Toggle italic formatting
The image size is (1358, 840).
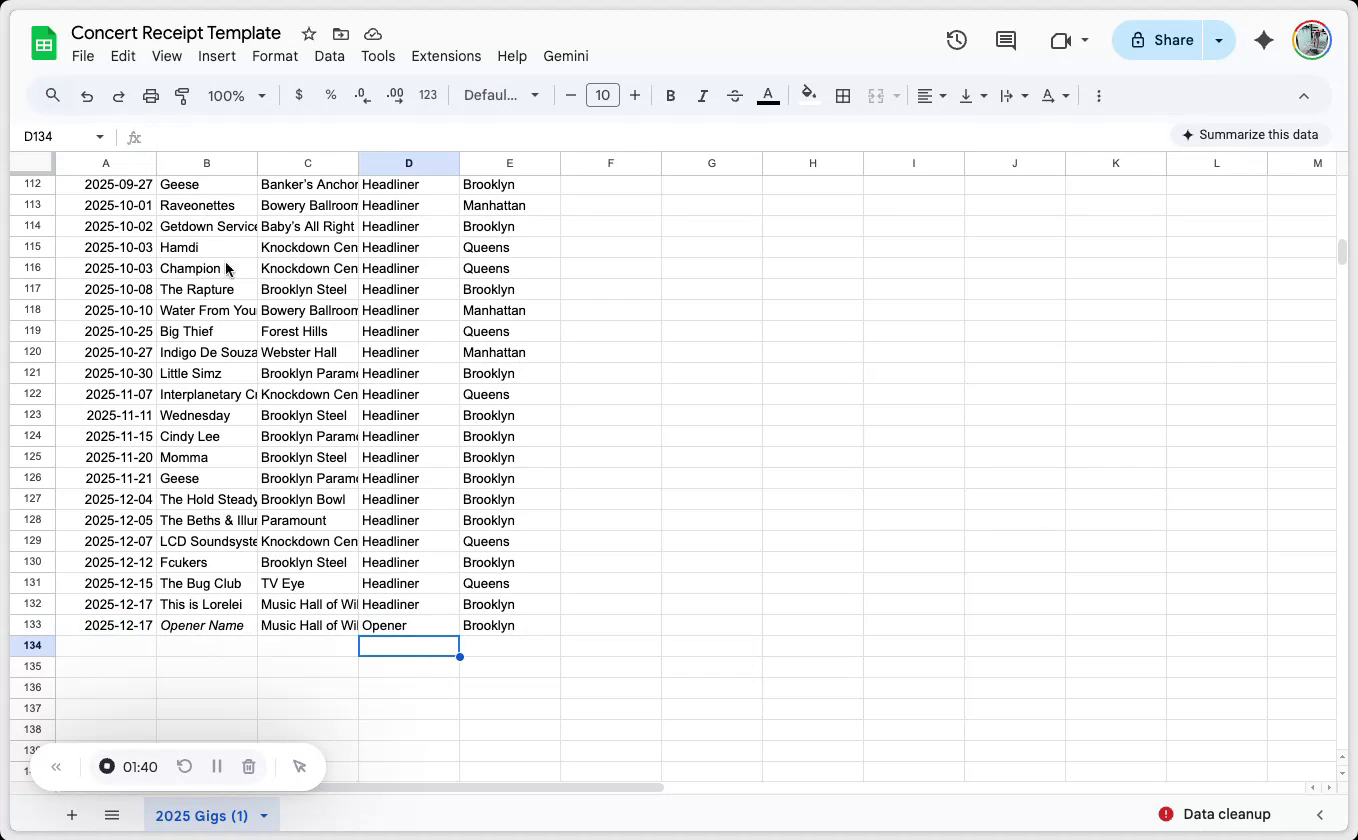(703, 96)
